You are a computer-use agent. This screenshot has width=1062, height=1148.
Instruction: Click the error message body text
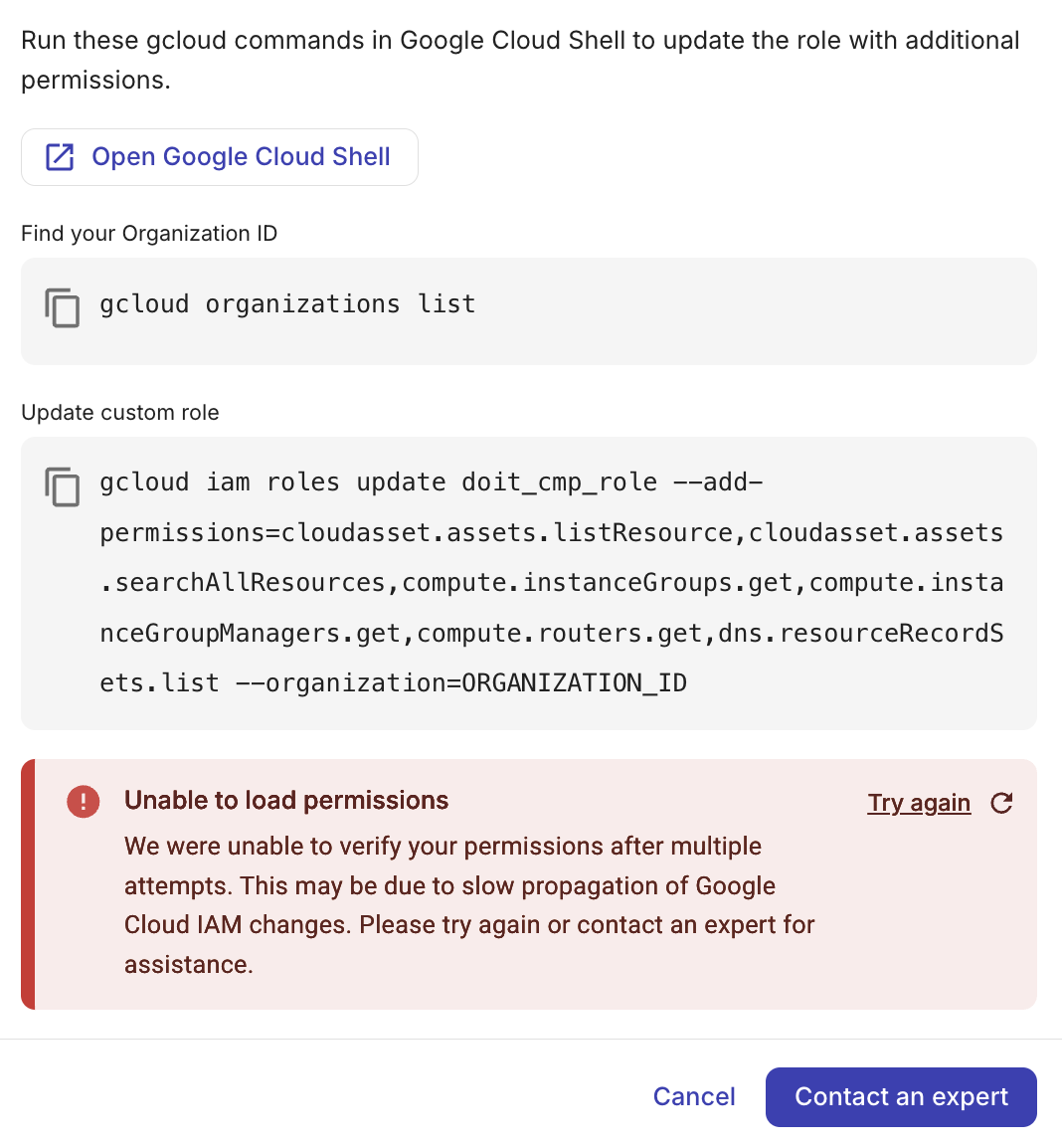tap(467, 904)
